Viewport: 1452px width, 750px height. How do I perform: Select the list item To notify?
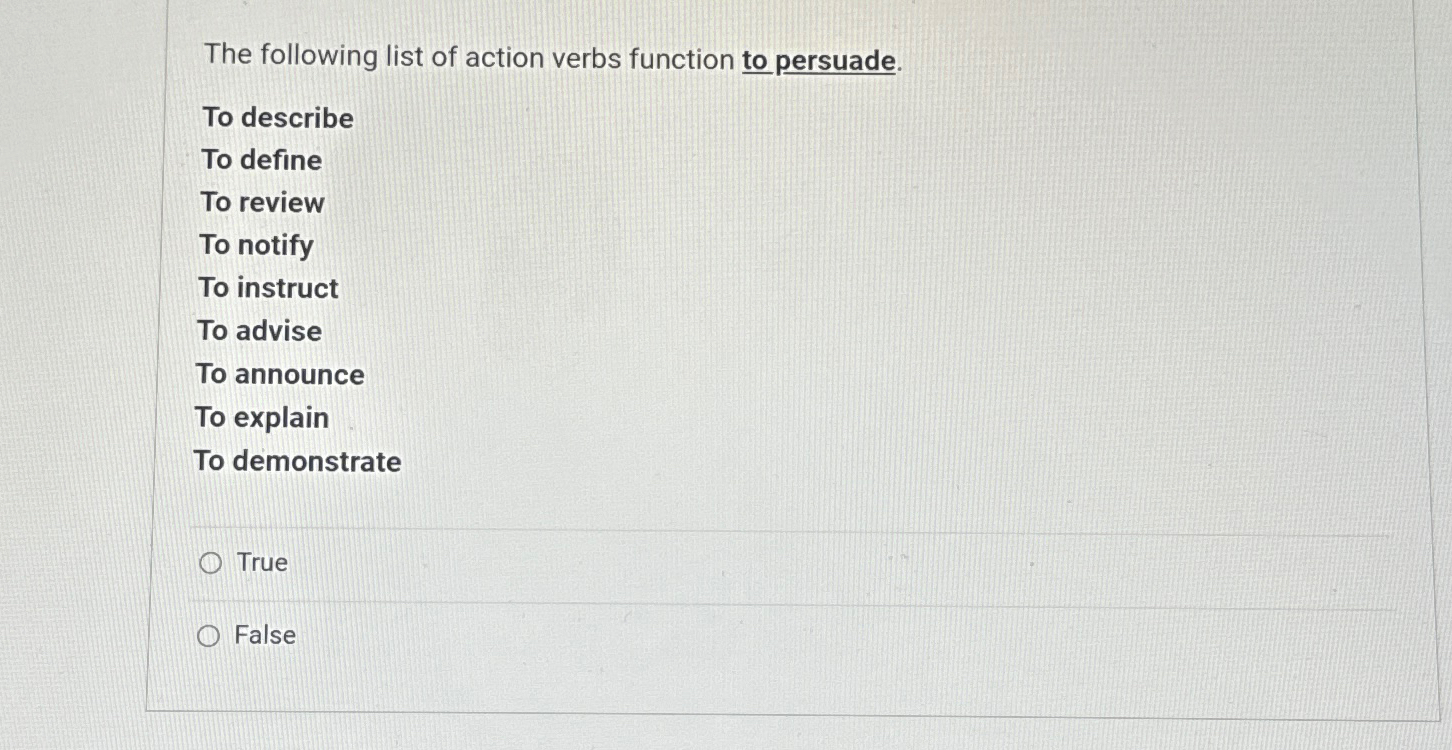point(256,246)
